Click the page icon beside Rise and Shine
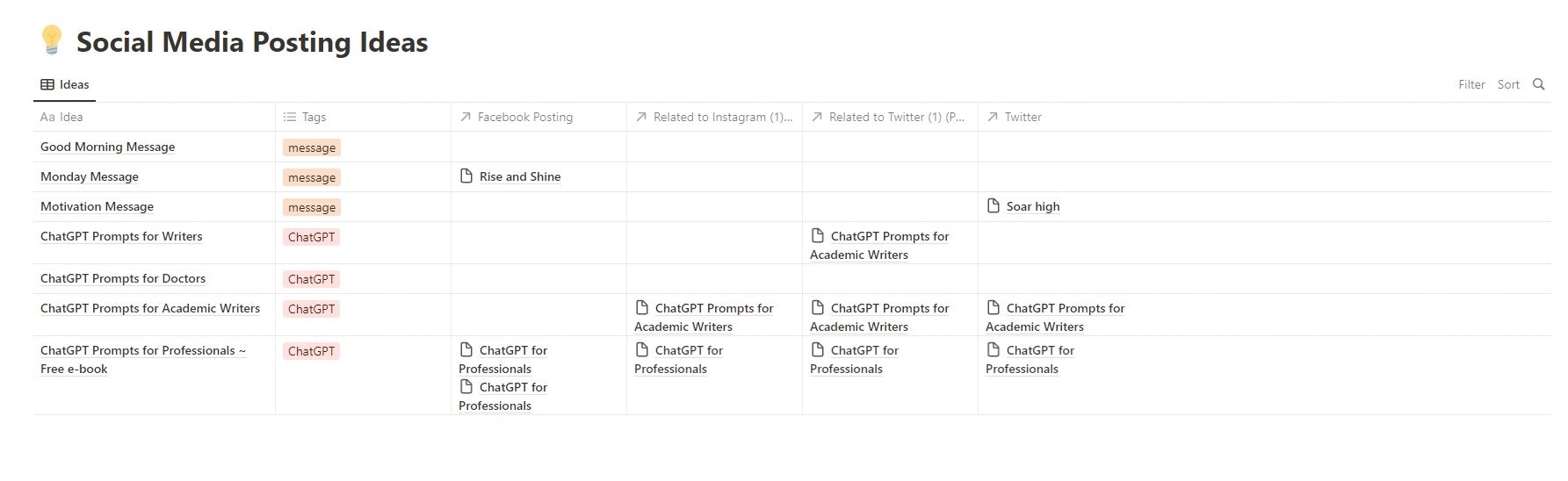This screenshot has height=481, width=1568. (466, 176)
